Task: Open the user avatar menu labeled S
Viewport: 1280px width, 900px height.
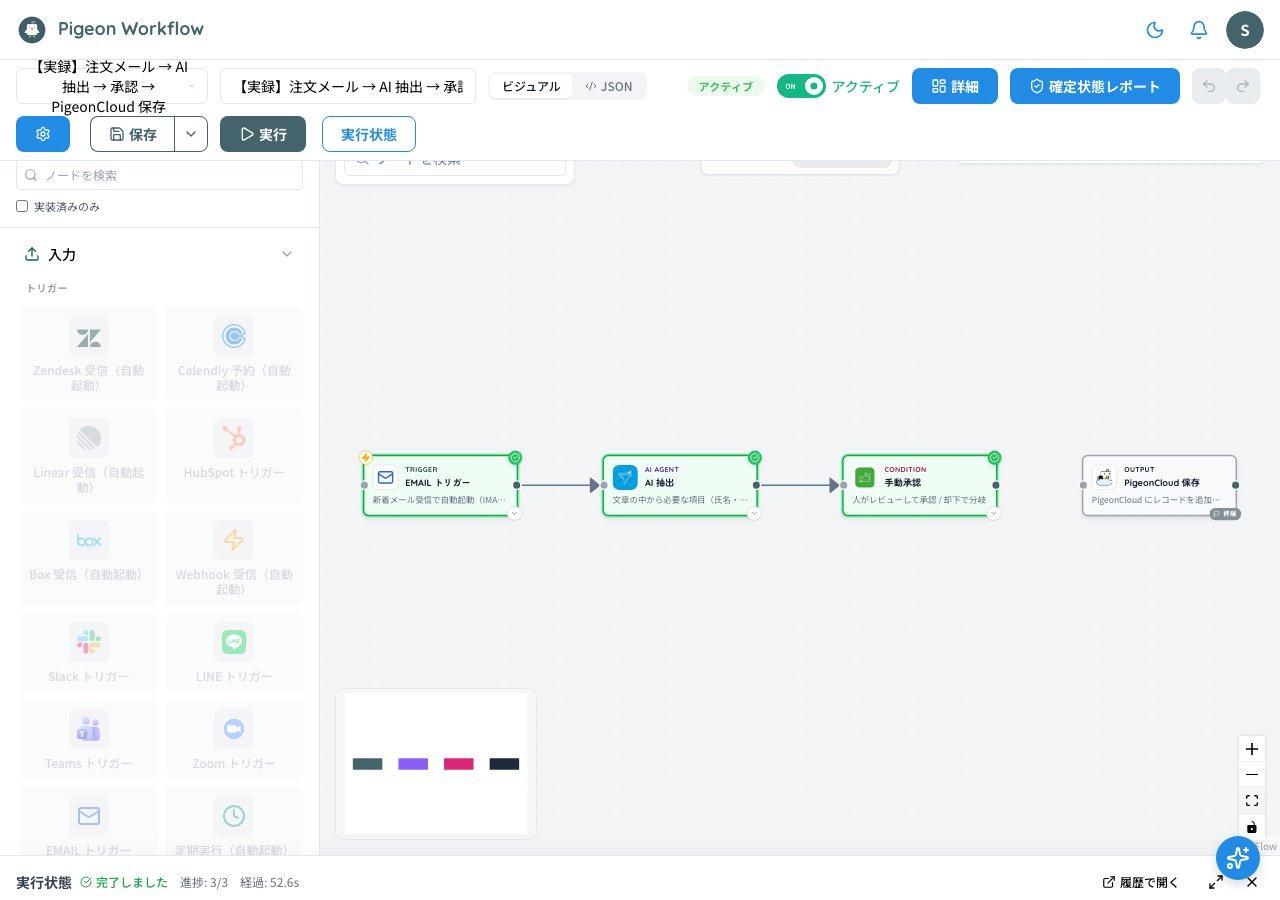Action: point(1245,30)
